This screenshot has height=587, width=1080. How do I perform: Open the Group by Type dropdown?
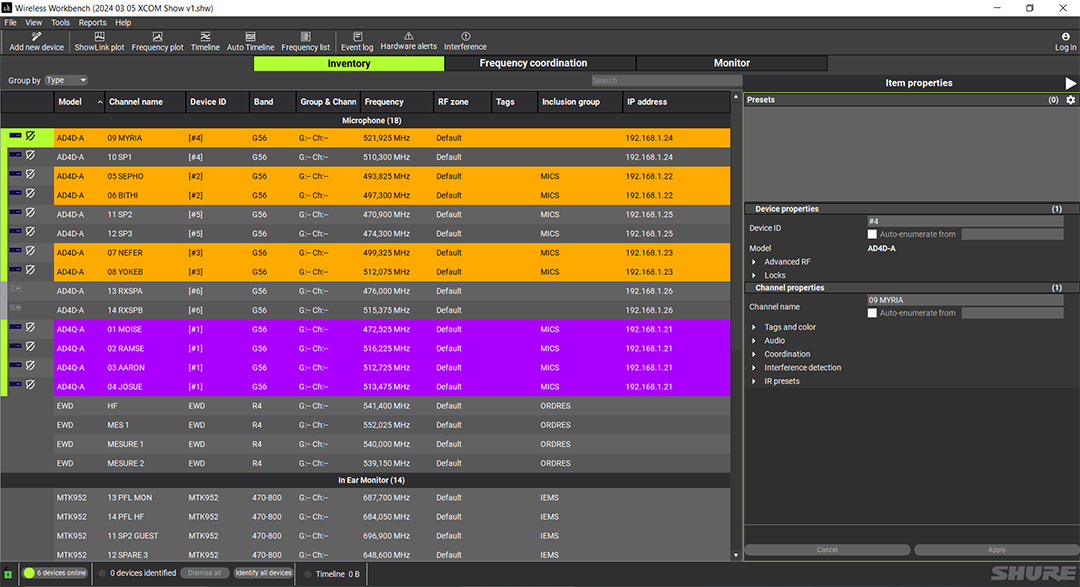(66, 81)
